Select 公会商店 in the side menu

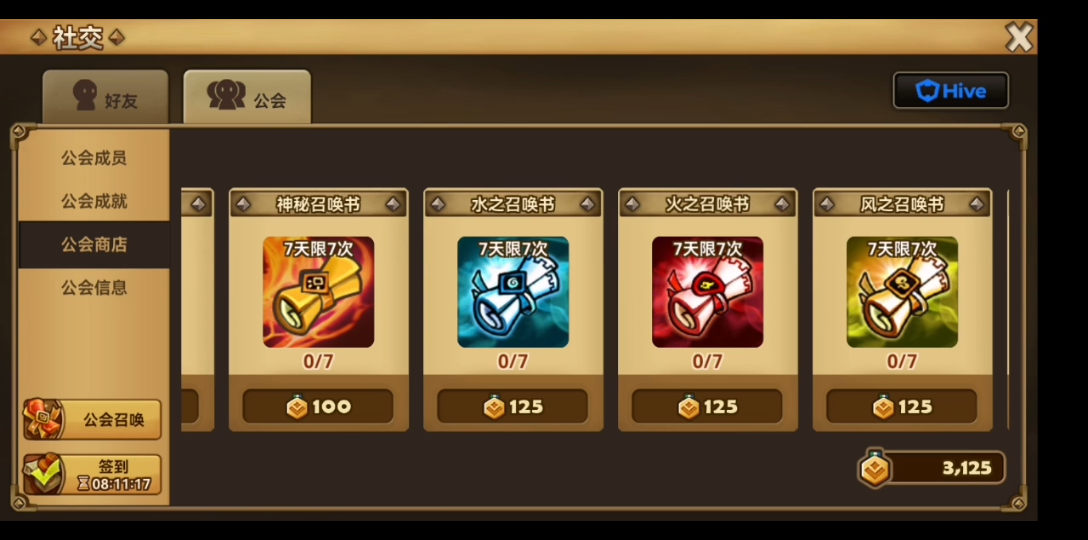coord(94,245)
